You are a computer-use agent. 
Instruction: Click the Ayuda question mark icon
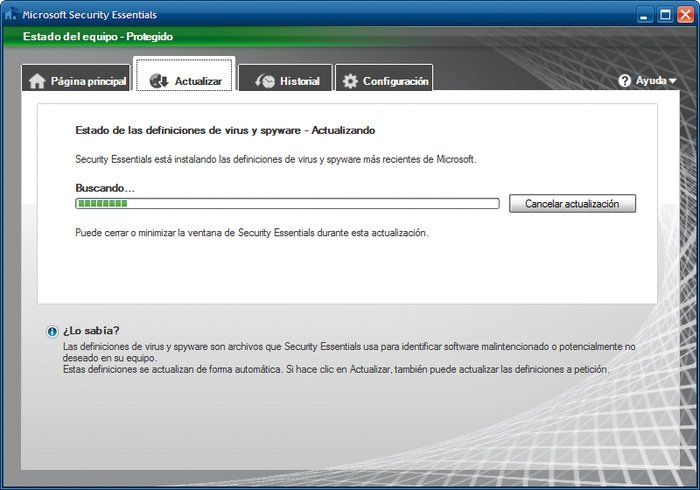point(625,81)
